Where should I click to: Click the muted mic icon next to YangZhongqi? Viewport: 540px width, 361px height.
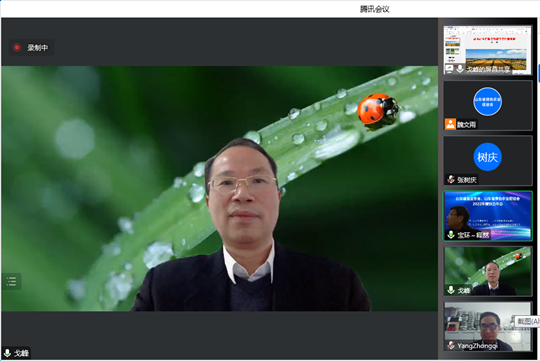tap(451, 345)
